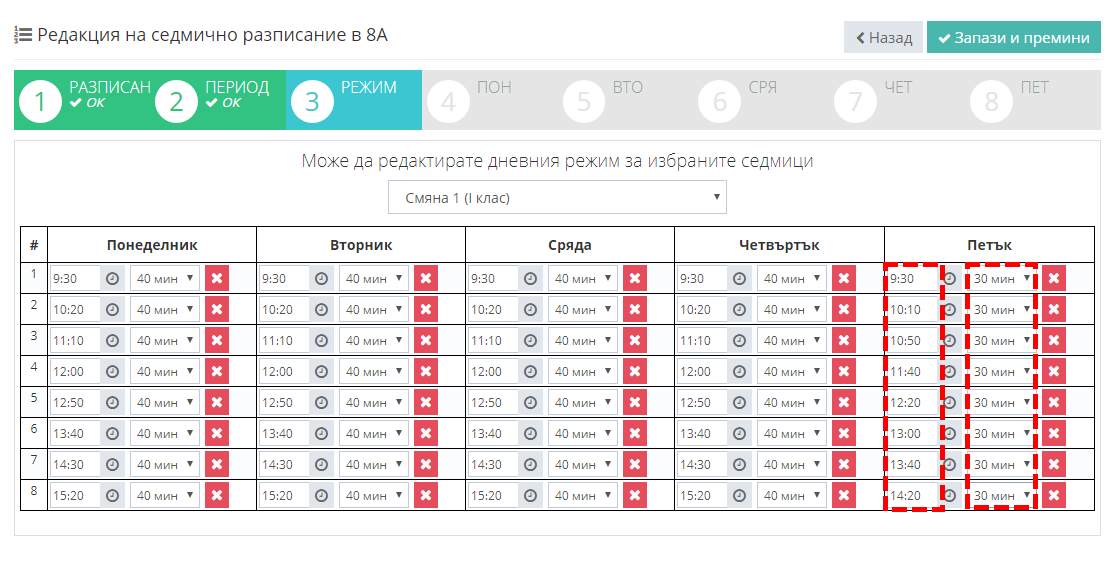Open clock picker for Thursday 14:30
The width and height of the screenshot is (1114, 585).
(x=740, y=465)
